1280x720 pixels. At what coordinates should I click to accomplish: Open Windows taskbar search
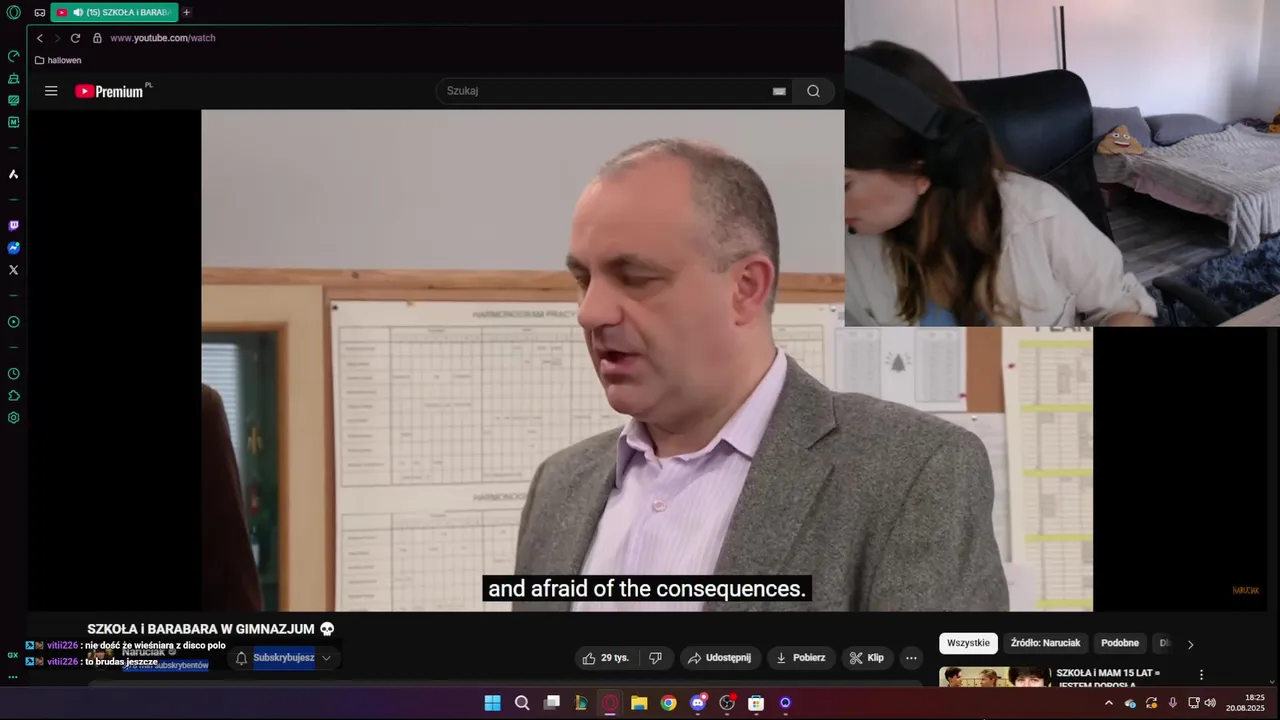click(522, 703)
